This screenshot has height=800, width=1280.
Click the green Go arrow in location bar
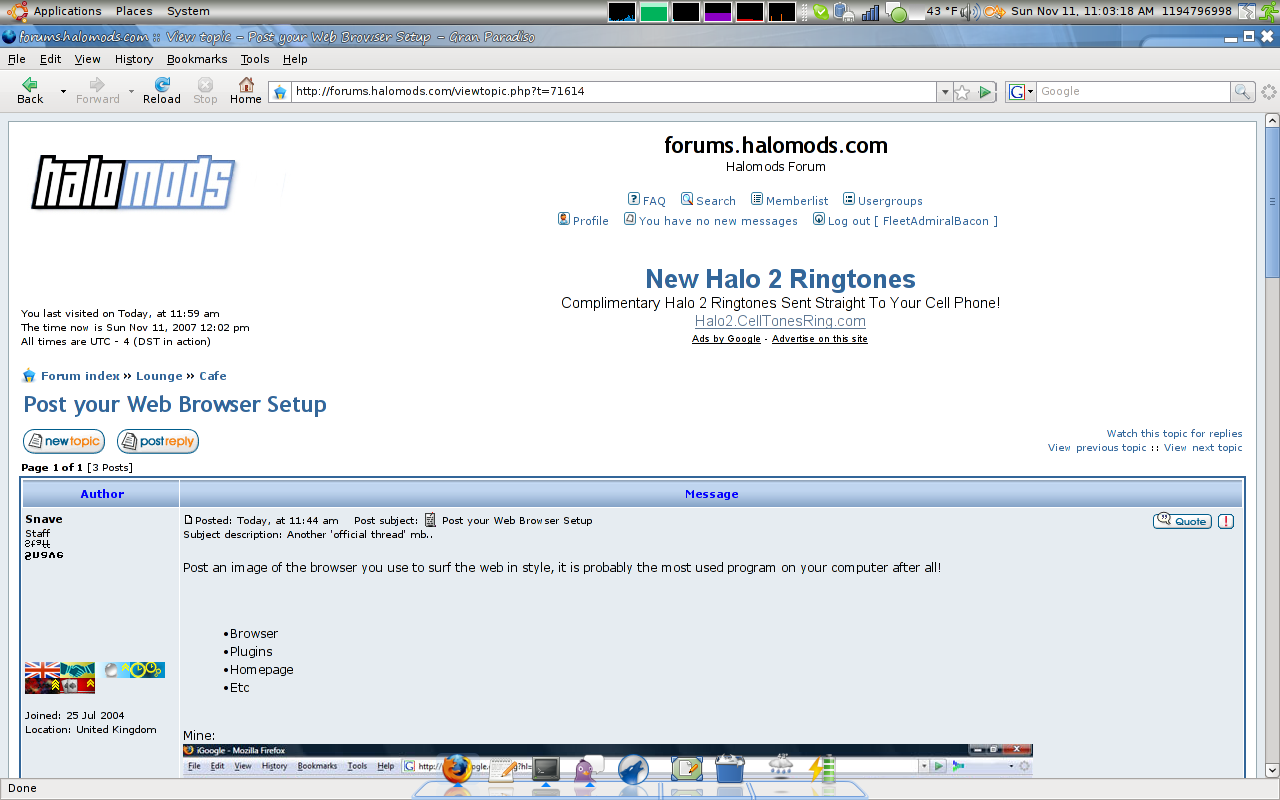tap(985, 92)
